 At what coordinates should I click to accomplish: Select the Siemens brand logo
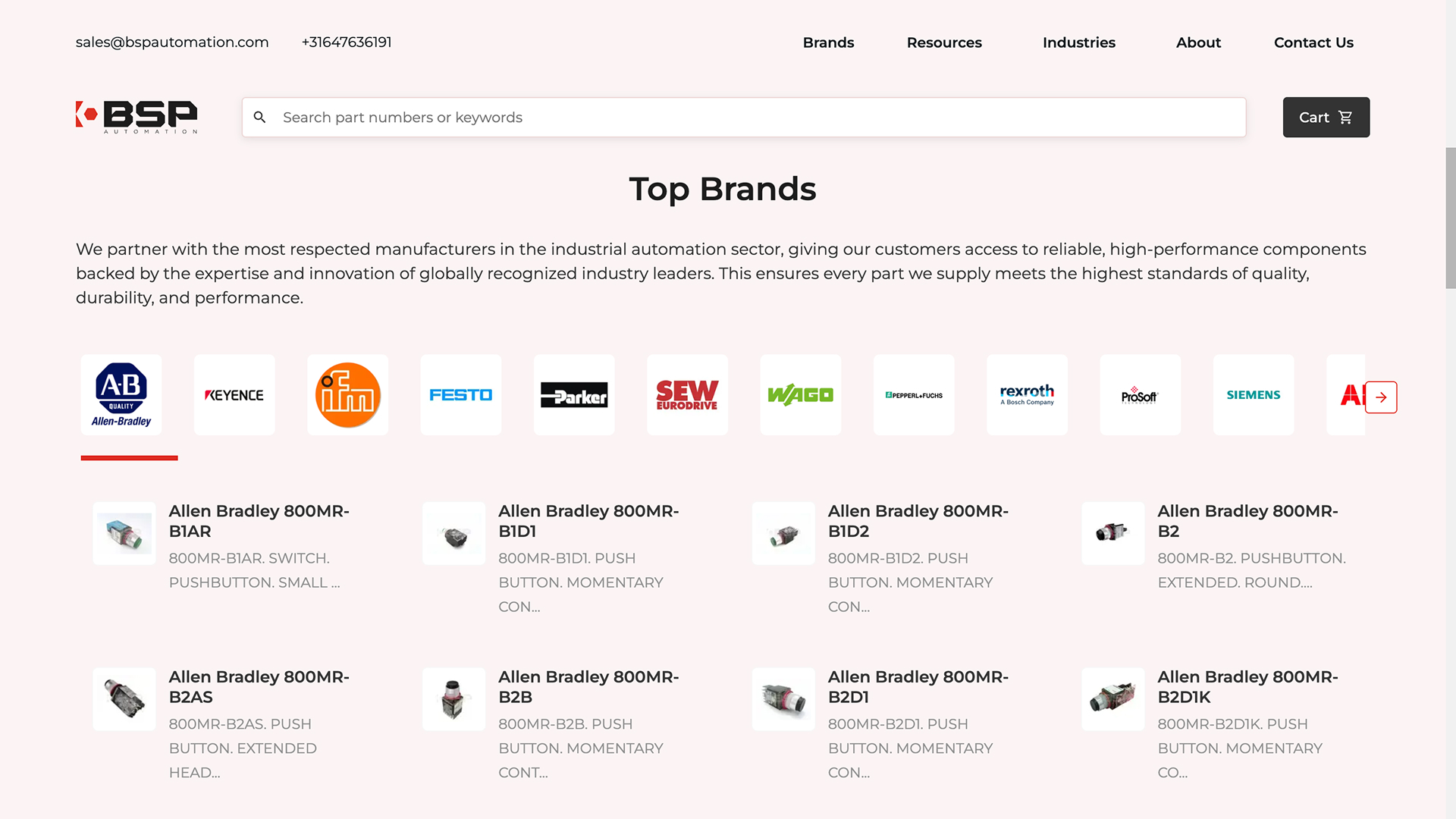[x=1254, y=395]
